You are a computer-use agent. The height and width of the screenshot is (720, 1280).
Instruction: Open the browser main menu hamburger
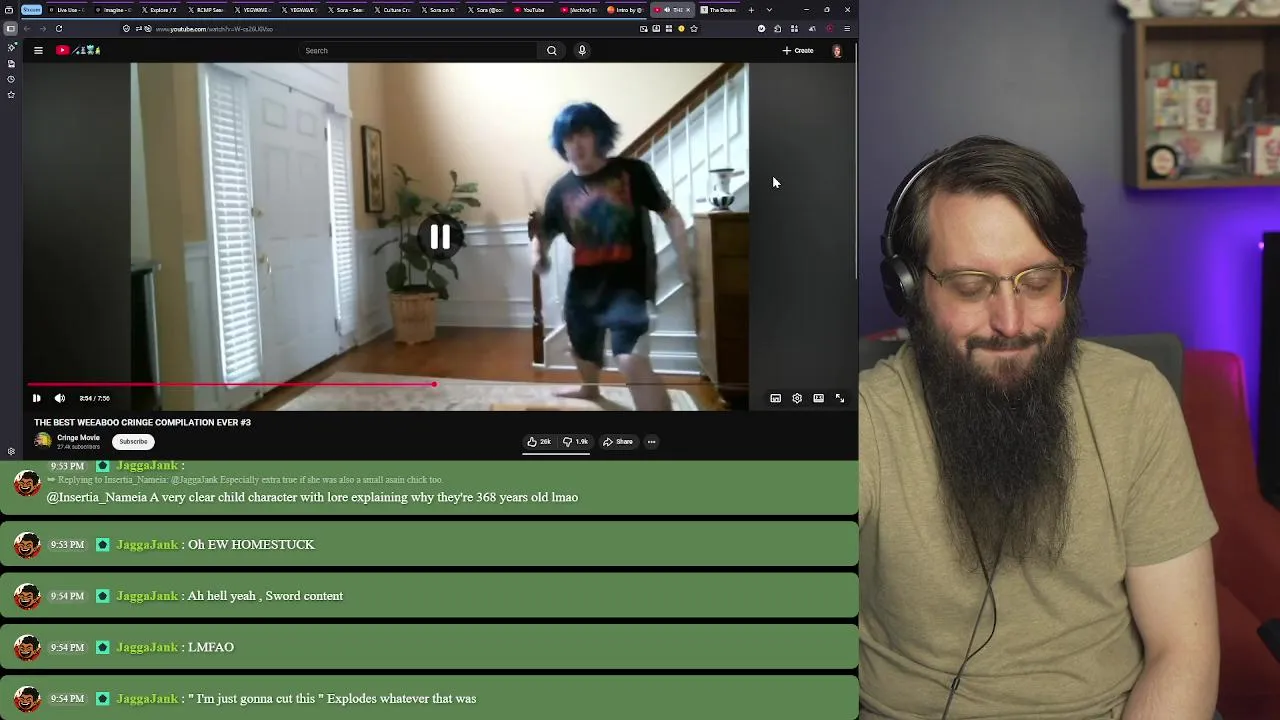(x=847, y=29)
